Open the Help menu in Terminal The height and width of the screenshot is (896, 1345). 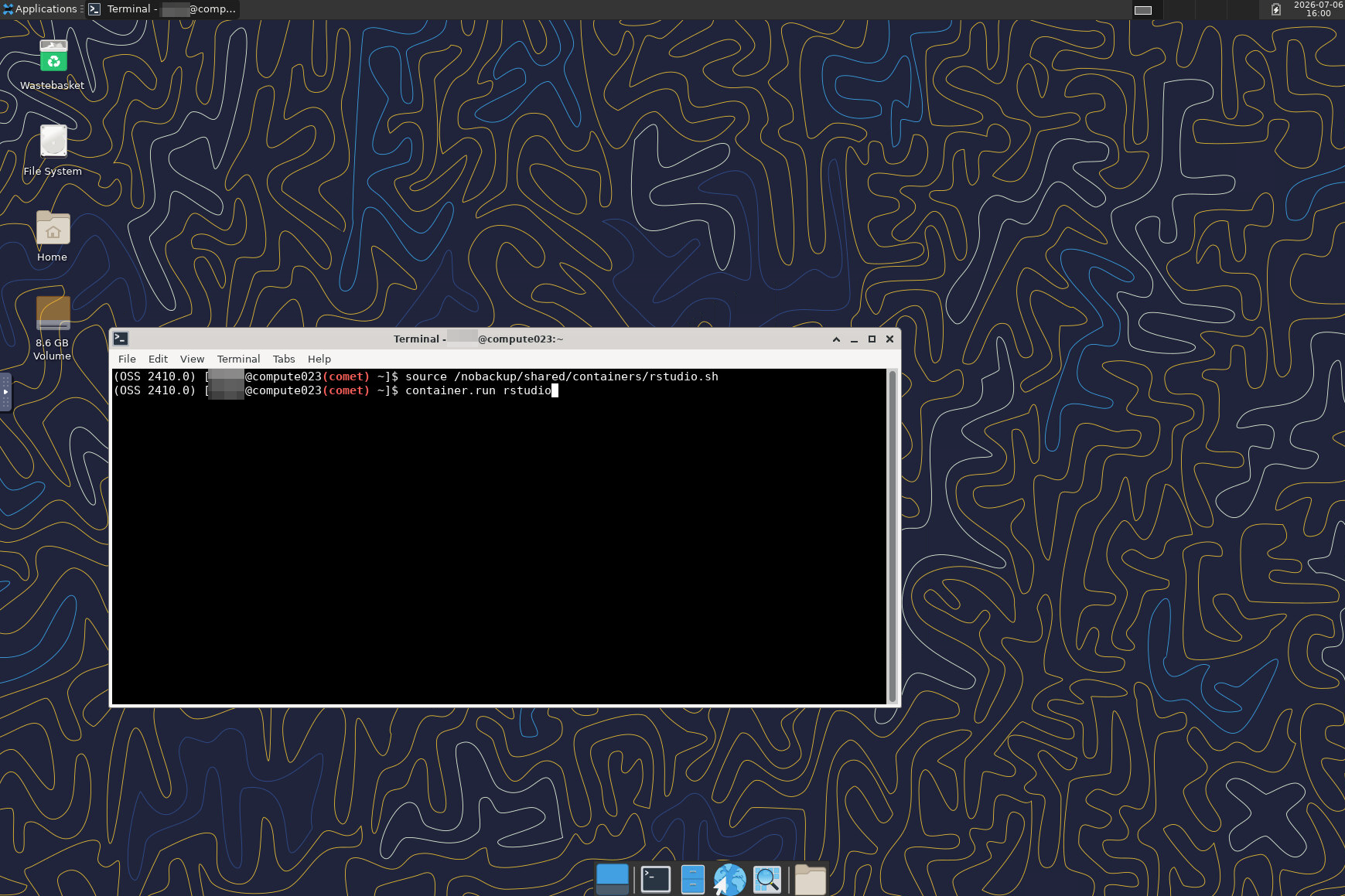[x=319, y=359]
